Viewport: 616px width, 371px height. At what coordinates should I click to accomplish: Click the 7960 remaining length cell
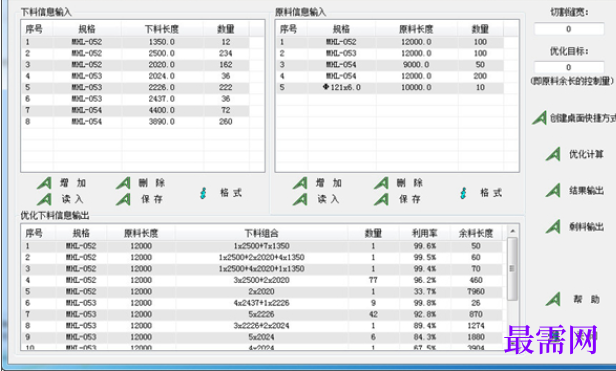(x=476, y=292)
